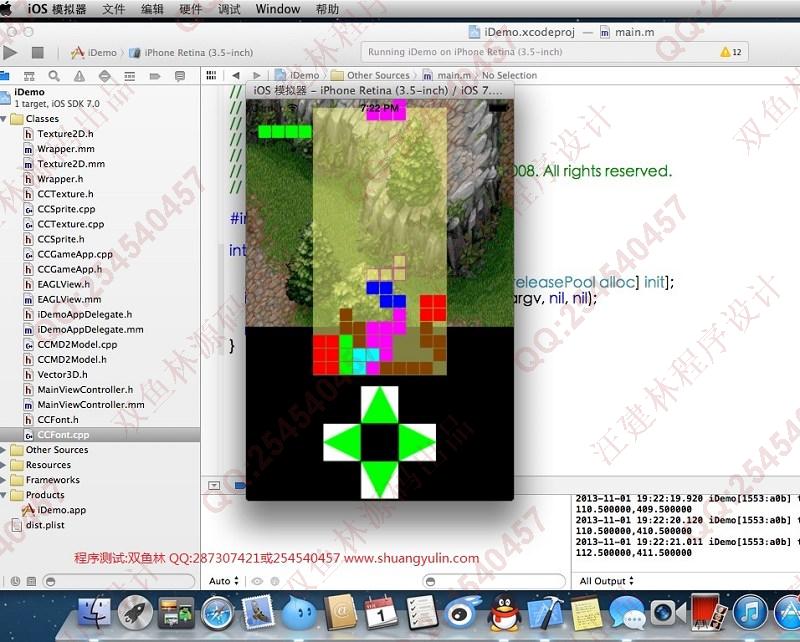Select CCSprite.cpp file
Image resolution: width=800 pixels, height=642 pixels.
(66, 209)
